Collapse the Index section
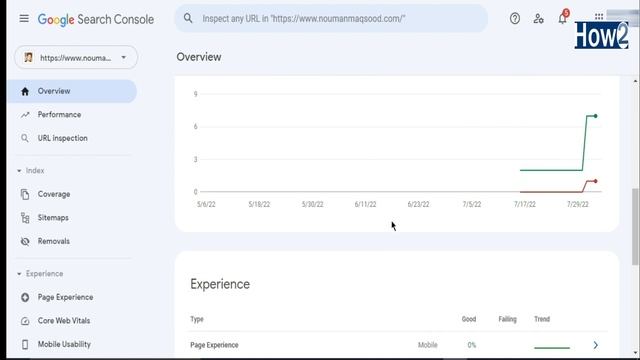 [x=31, y=171]
